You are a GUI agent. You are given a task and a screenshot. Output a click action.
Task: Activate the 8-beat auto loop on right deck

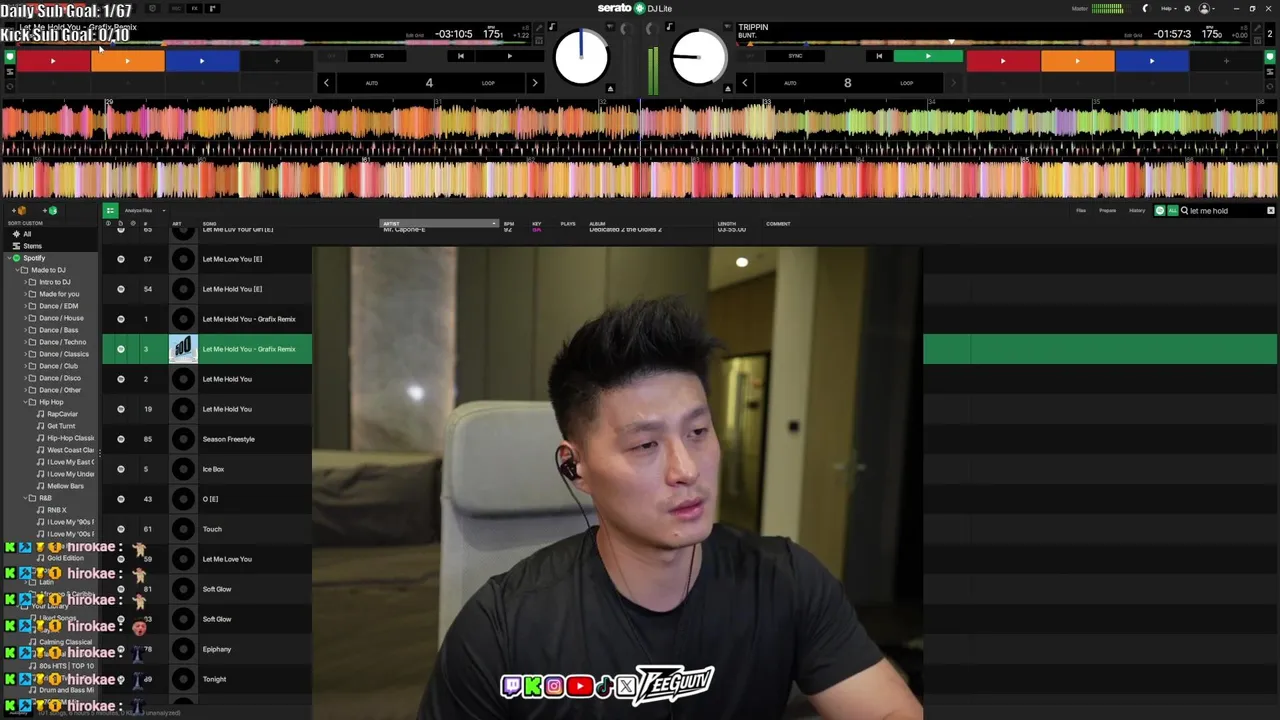point(847,83)
